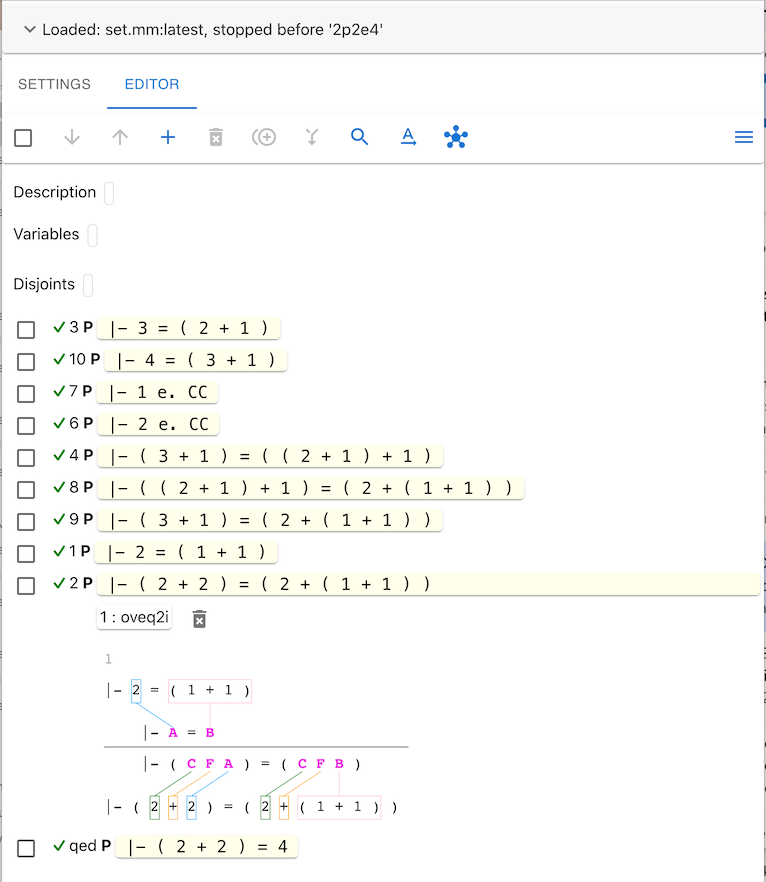766x882 pixels.
Task: Check the box for step 2
Action: tap(26, 586)
